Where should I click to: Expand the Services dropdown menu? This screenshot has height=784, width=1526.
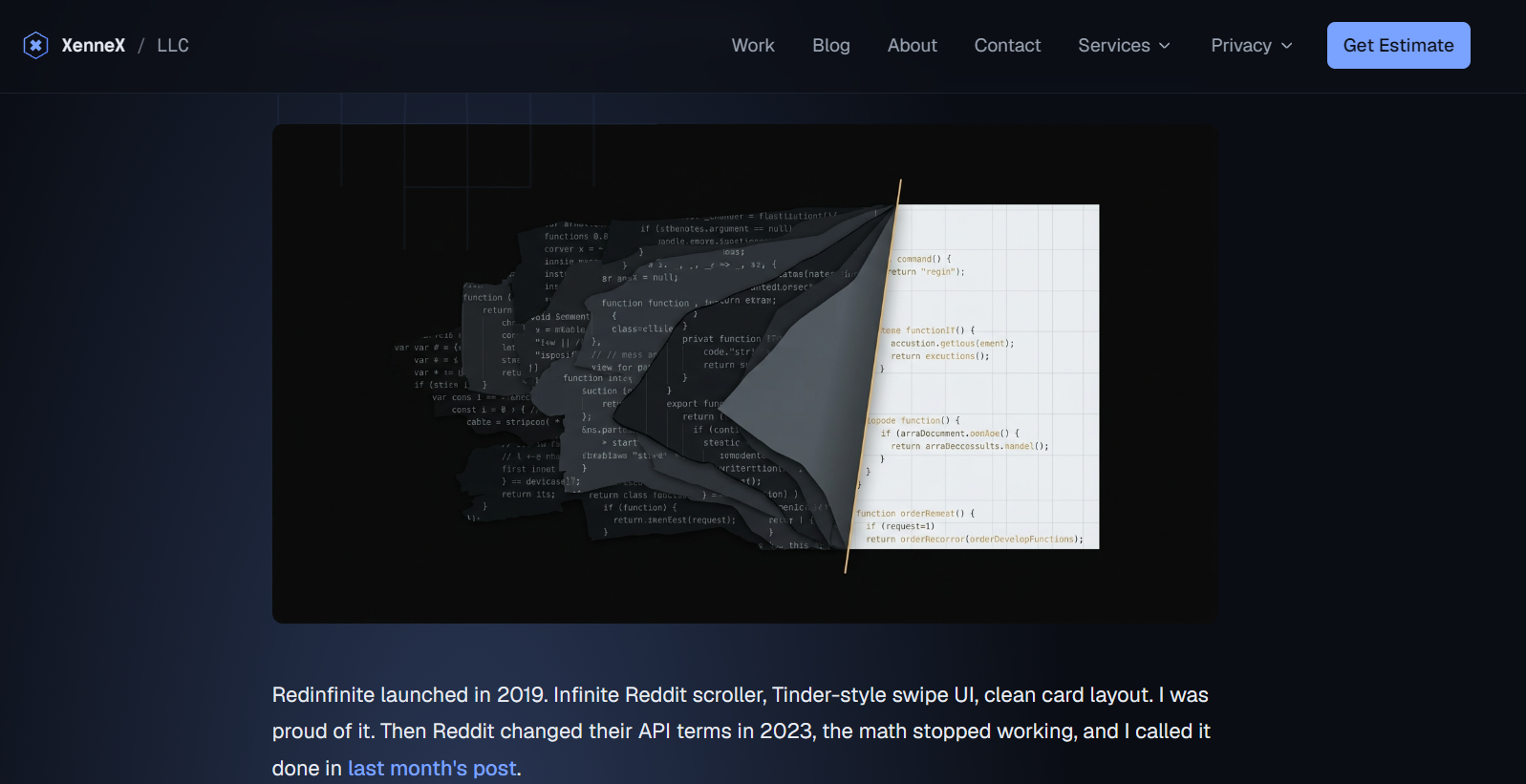(1124, 45)
